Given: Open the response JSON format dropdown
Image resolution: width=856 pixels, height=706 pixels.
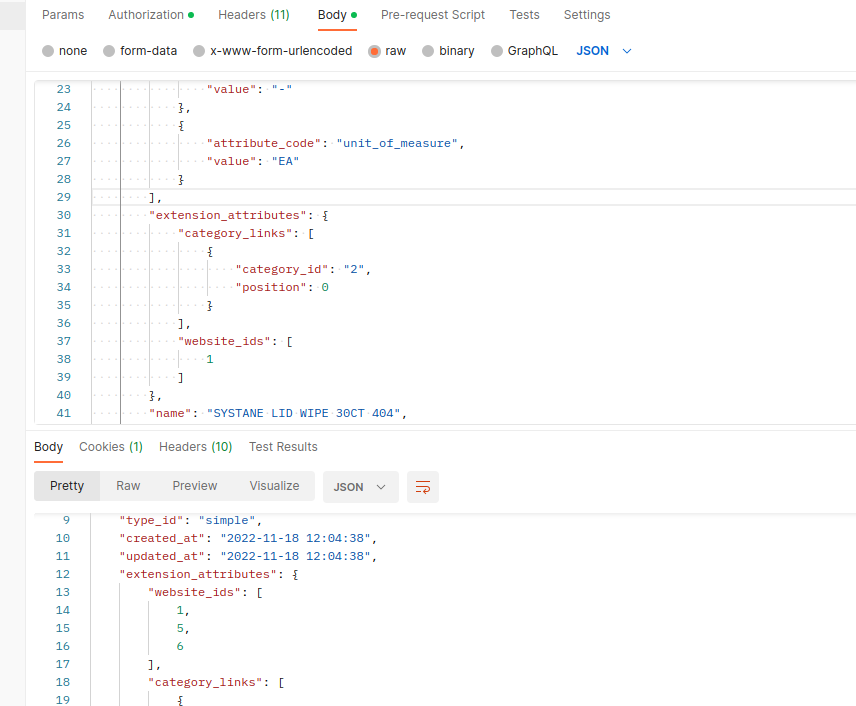Looking at the screenshot, I should 360,487.
